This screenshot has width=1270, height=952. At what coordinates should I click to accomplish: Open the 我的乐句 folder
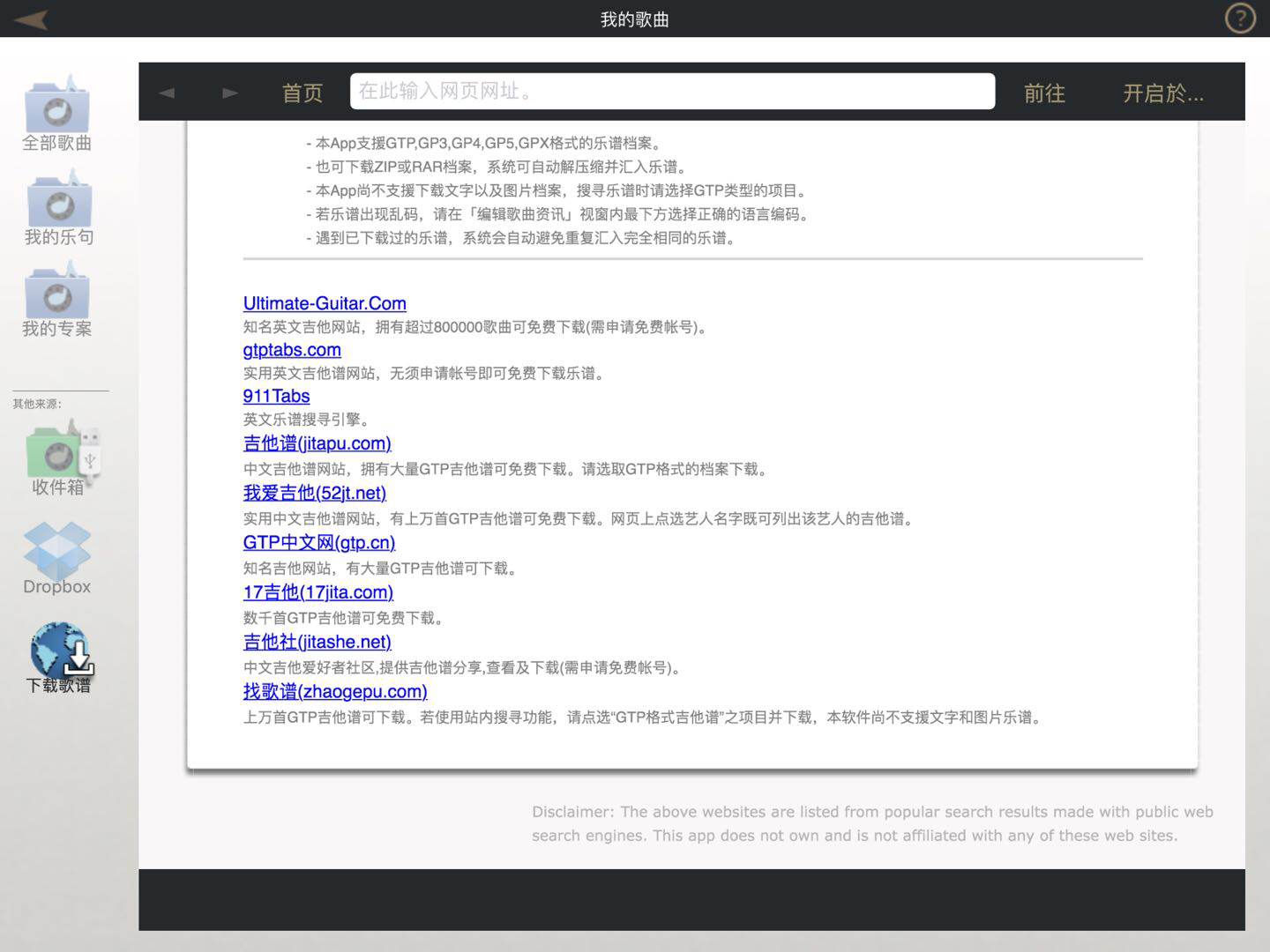click(57, 205)
